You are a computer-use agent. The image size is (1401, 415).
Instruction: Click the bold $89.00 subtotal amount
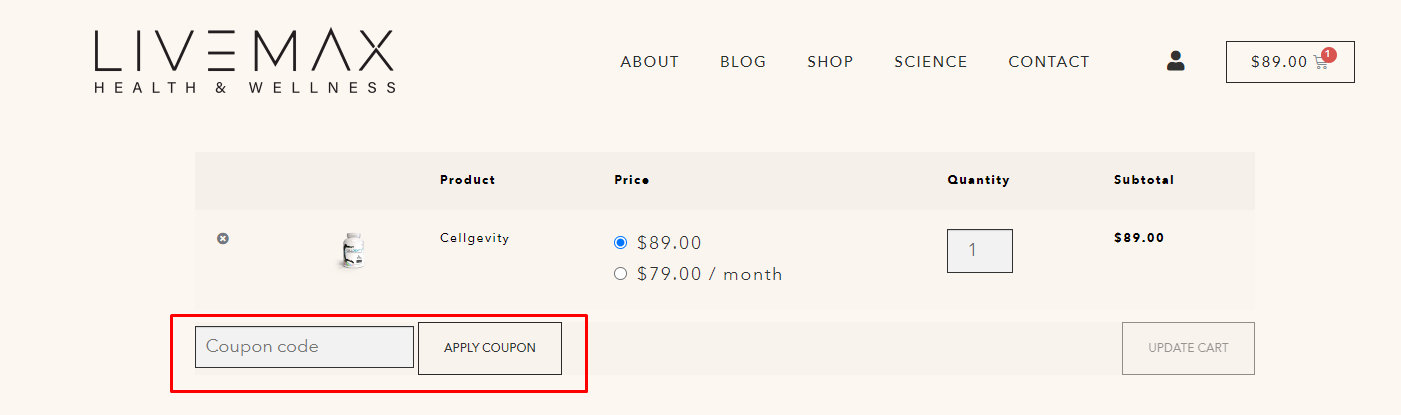(1139, 238)
